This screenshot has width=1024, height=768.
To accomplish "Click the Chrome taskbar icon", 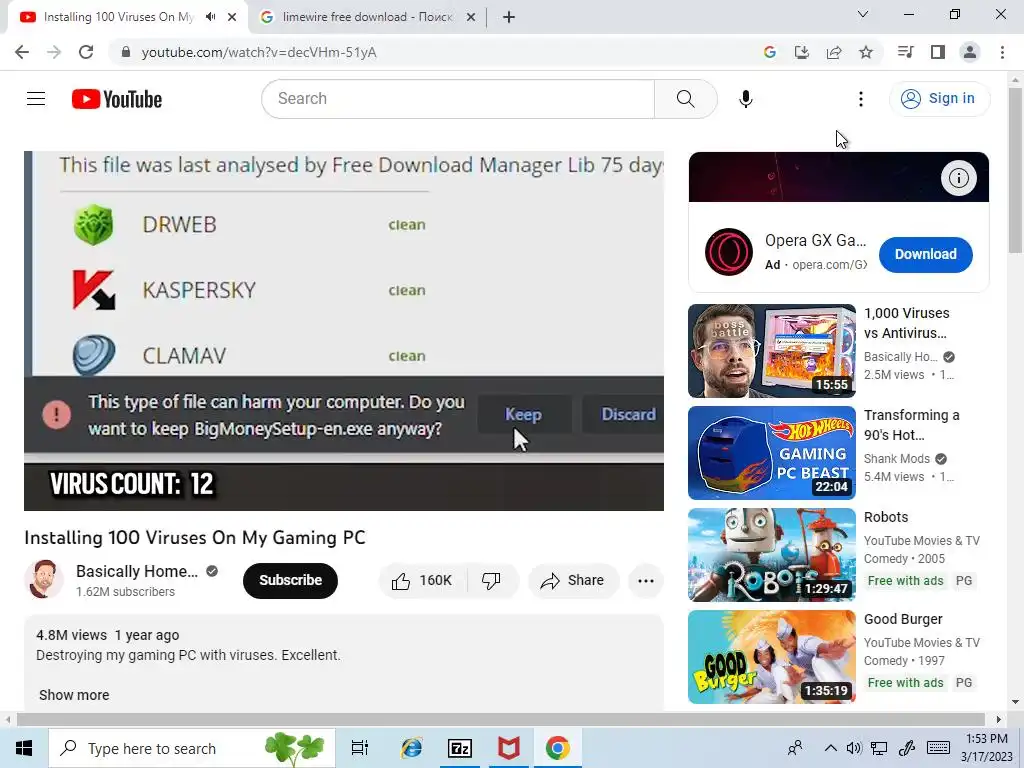I will click(x=558, y=748).
